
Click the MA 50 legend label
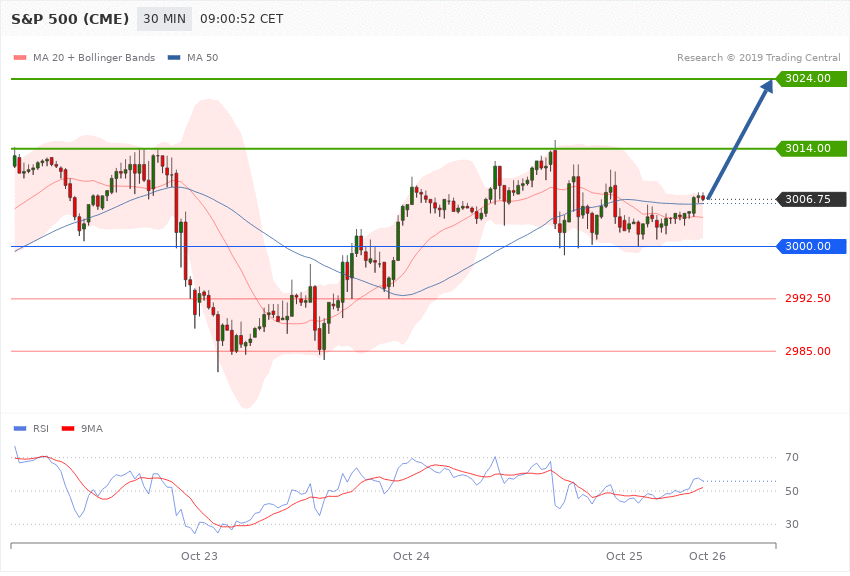[x=203, y=57]
